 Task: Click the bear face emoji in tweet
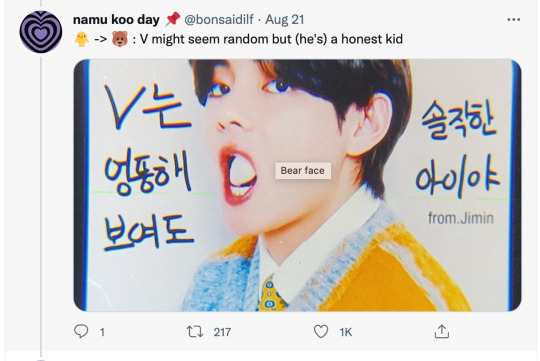tap(120, 39)
